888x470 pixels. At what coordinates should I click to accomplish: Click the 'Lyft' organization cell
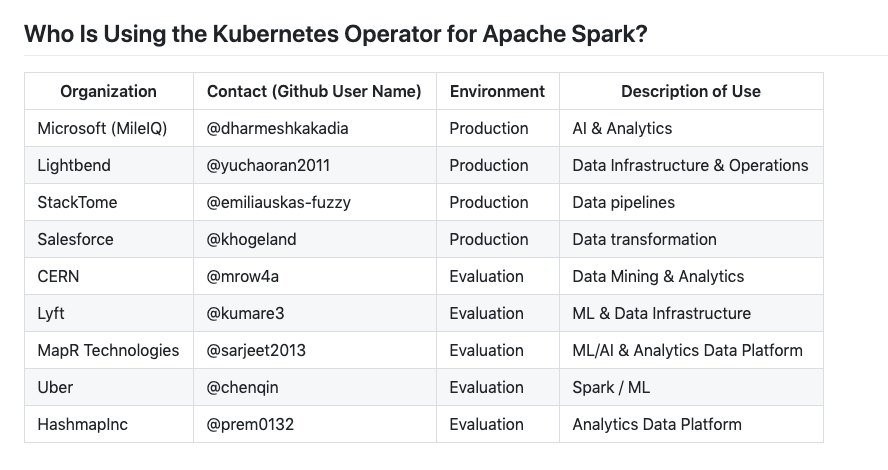point(109,313)
